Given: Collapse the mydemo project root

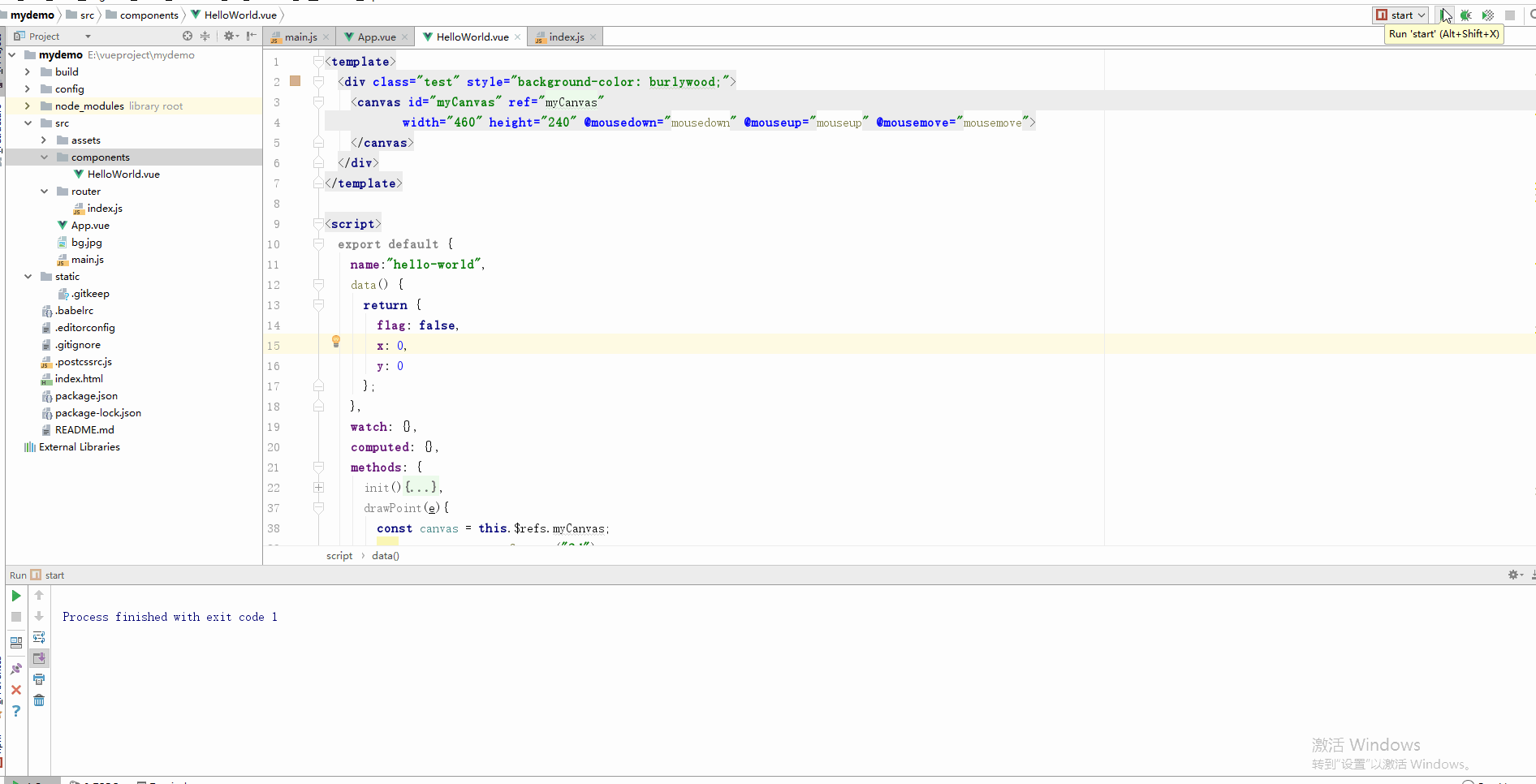Looking at the screenshot, I should click(x=11, y=55).
